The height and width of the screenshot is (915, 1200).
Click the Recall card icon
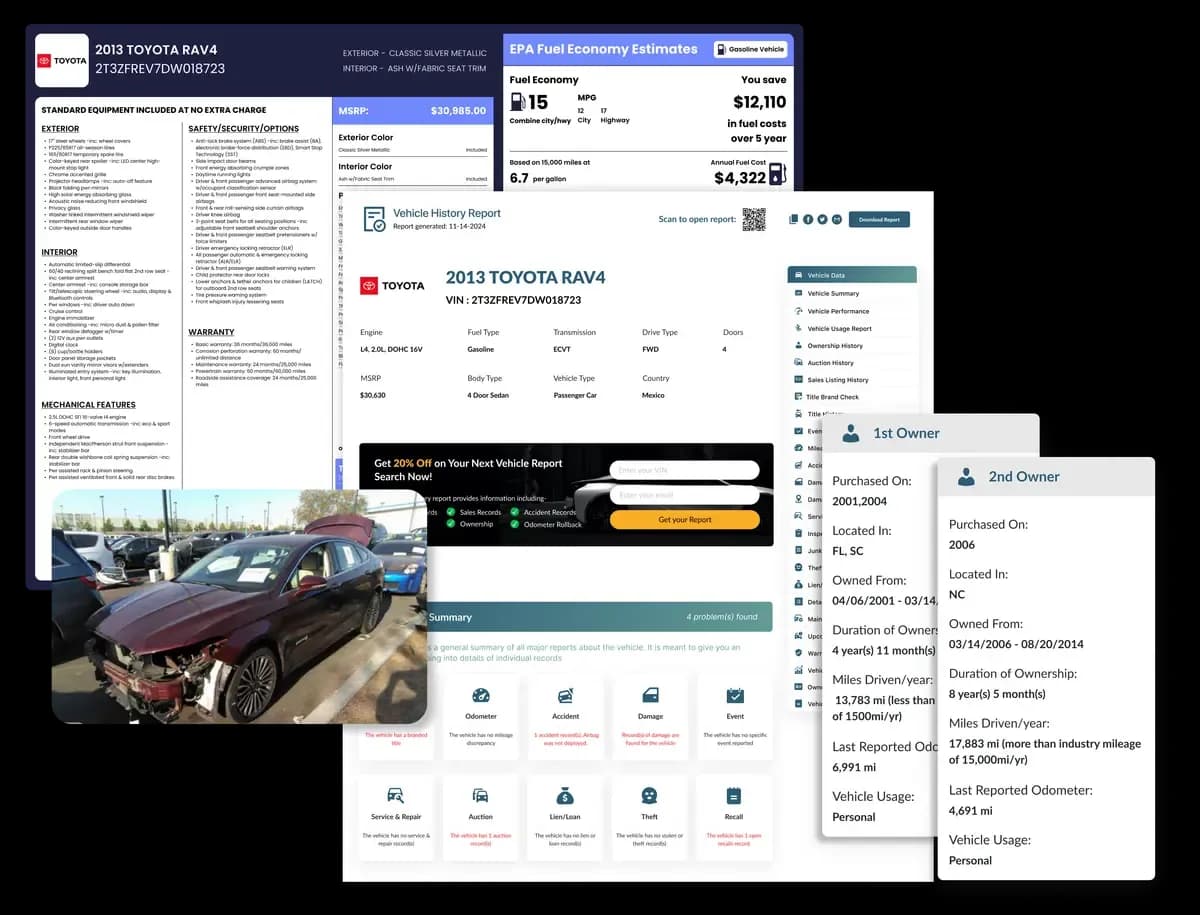(x=734, y=796)
